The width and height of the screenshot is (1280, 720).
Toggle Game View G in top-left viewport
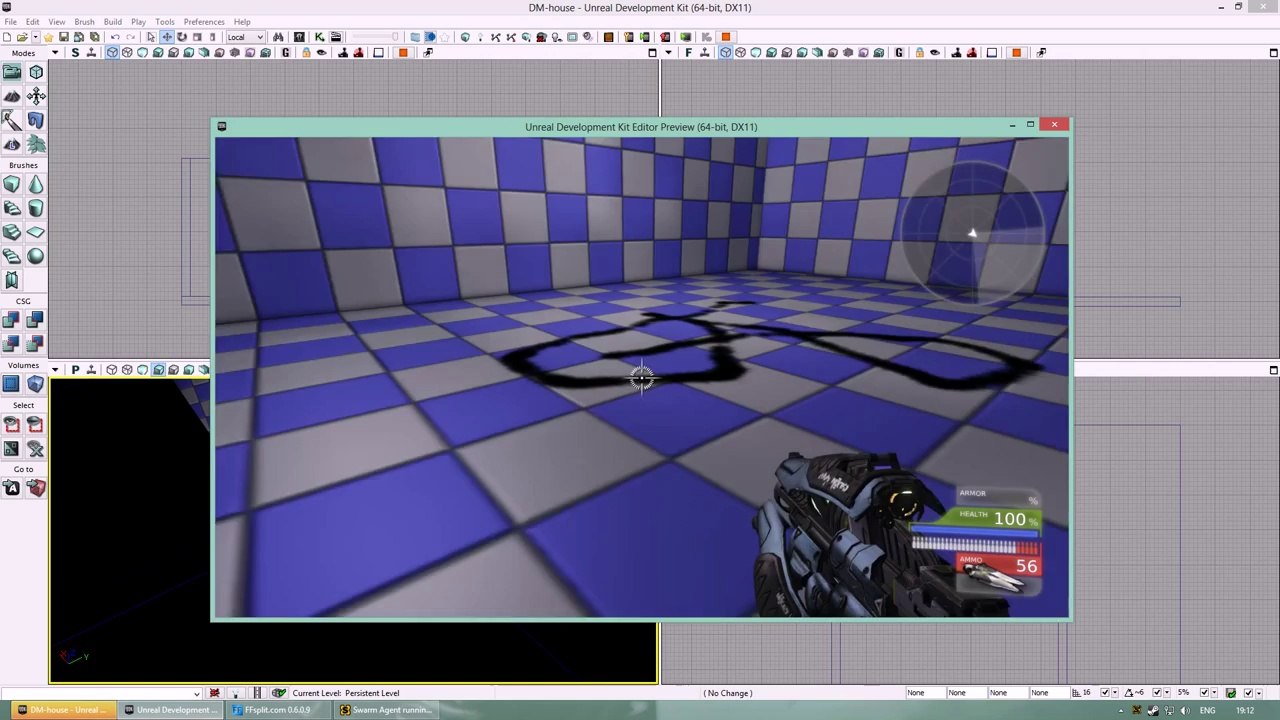pos(285,52)
